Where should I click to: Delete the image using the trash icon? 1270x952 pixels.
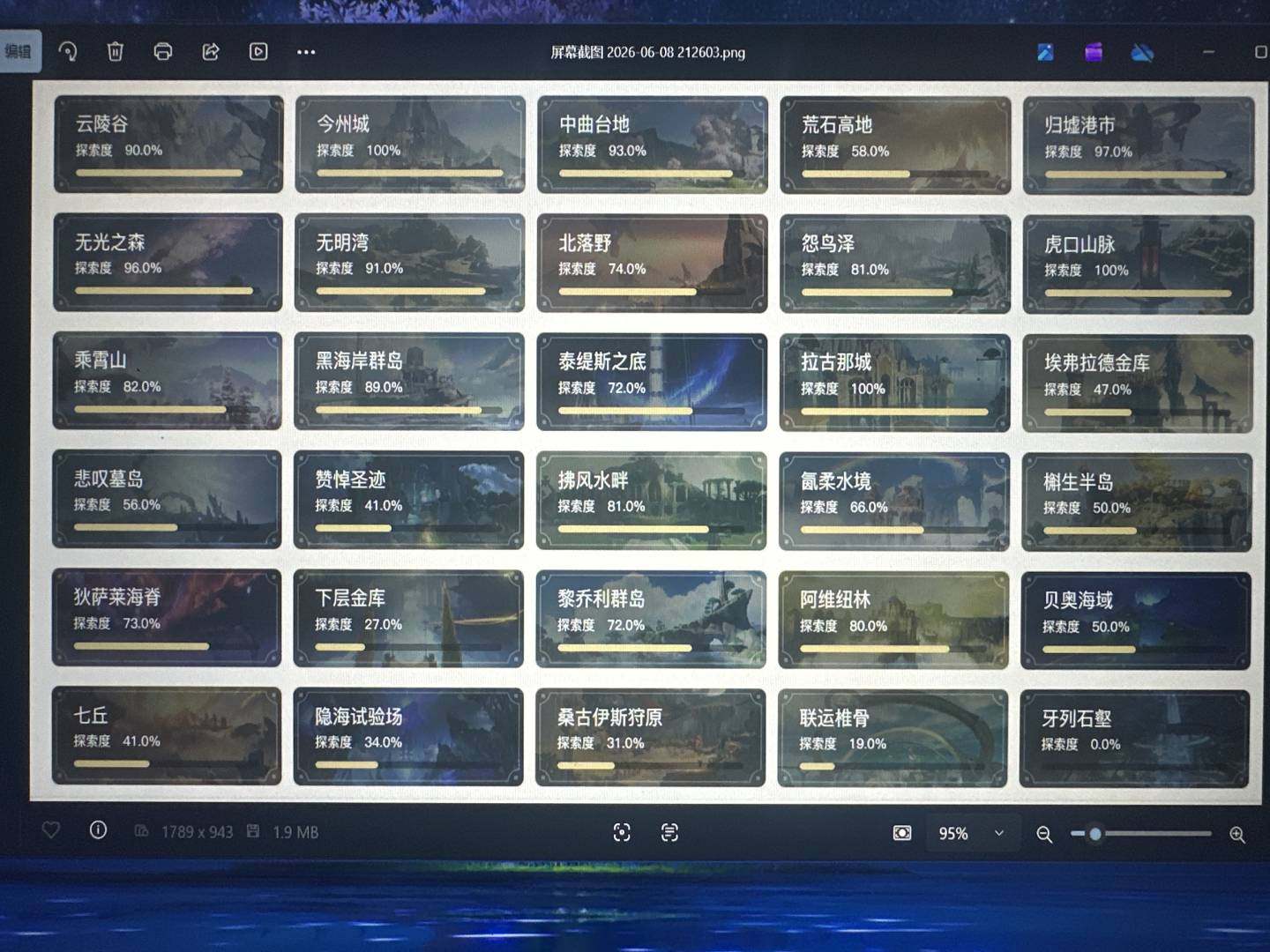coord(116,51)
